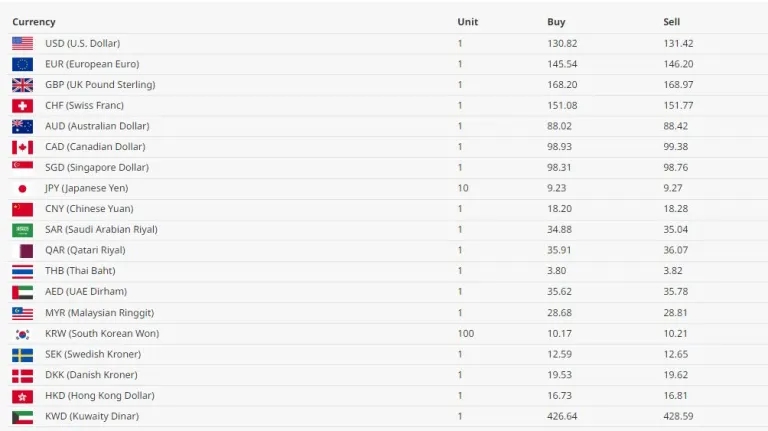Click the South Korean flag icon
The image size is (768, 431).
[22, 333]
